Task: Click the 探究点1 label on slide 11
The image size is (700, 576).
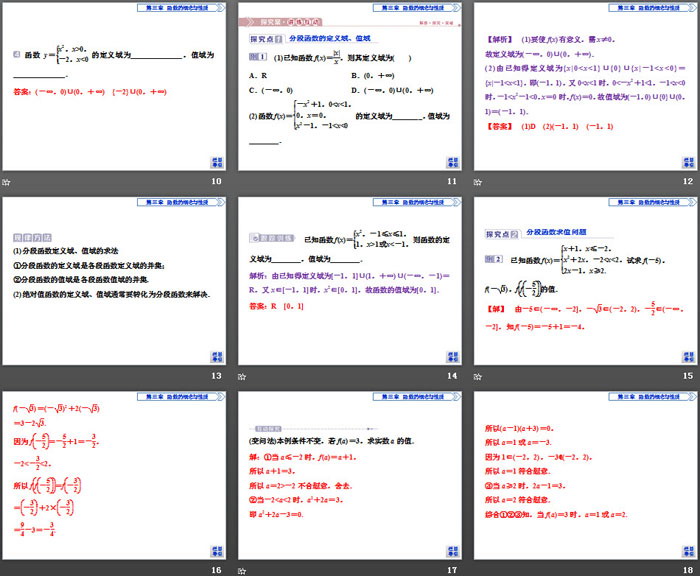Action: pyautogui.click(x=263, y=40)
